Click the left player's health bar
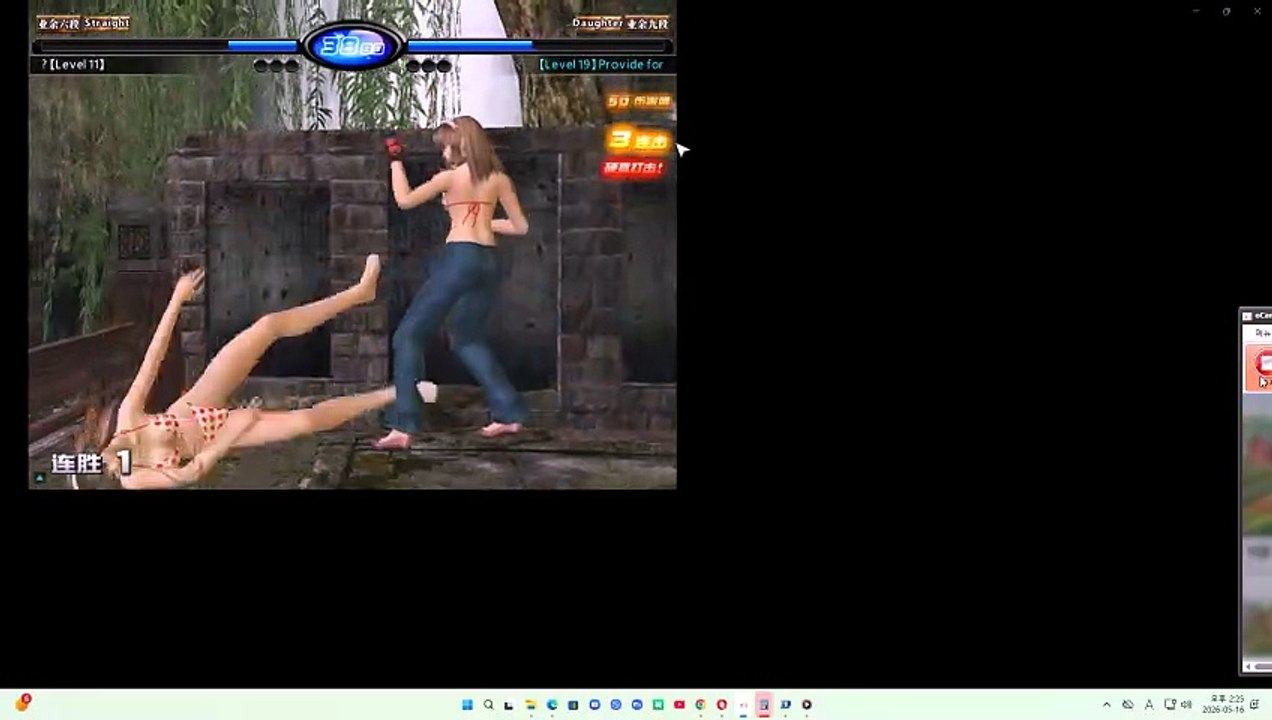 pyautogui.click(x=165, y=45)
